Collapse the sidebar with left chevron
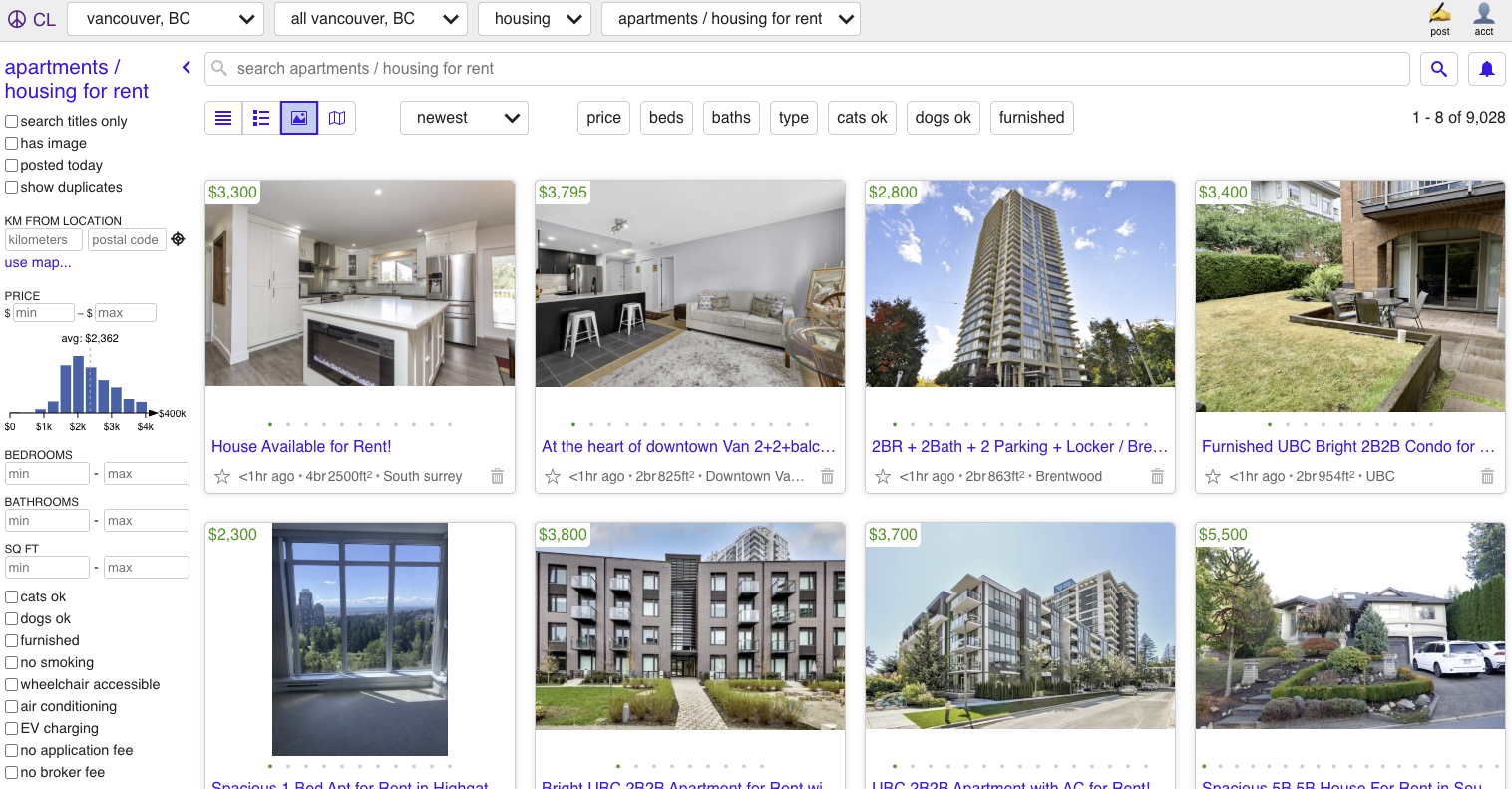1512x789 pixels. [x=186, y=67]
